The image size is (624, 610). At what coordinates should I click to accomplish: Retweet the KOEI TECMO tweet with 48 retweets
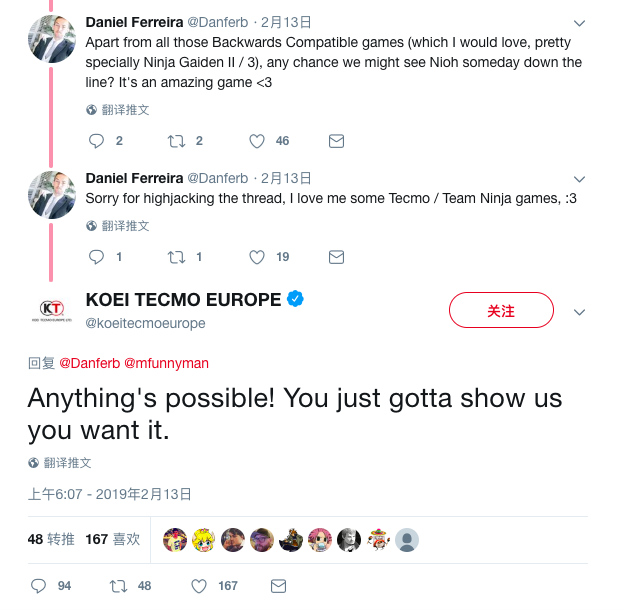[x=117, y=585]
